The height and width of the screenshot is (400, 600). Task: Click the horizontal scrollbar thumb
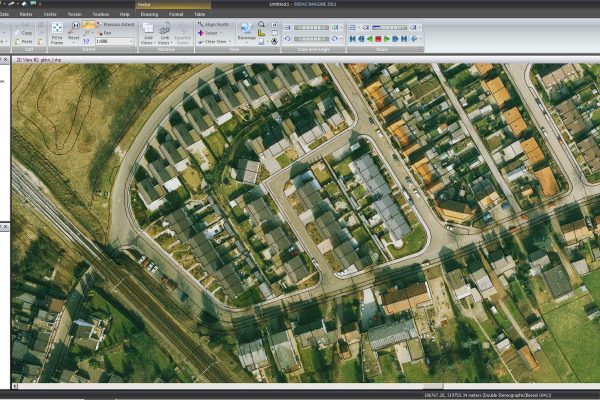point(432,386)
